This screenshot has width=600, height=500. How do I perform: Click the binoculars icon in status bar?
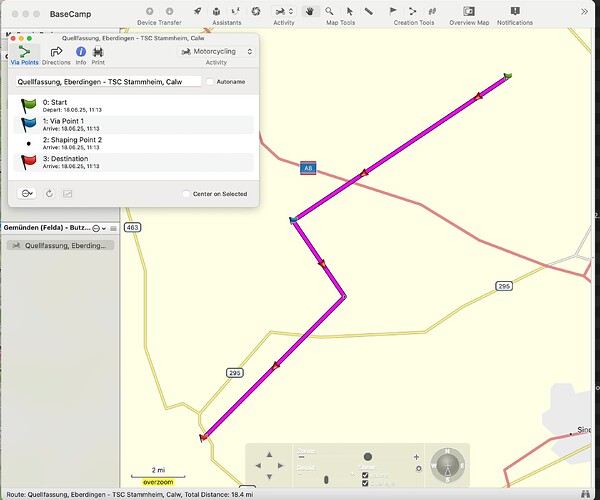585,494
